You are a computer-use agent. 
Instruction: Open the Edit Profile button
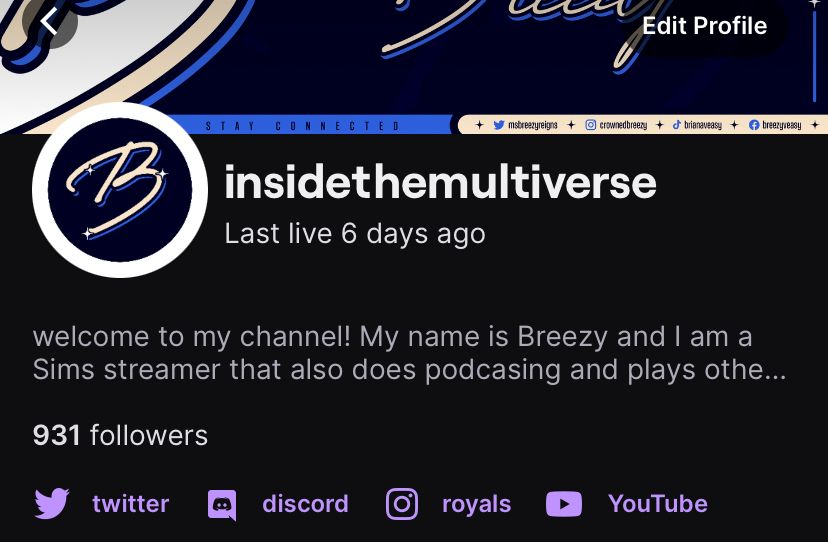coord(704,26)
